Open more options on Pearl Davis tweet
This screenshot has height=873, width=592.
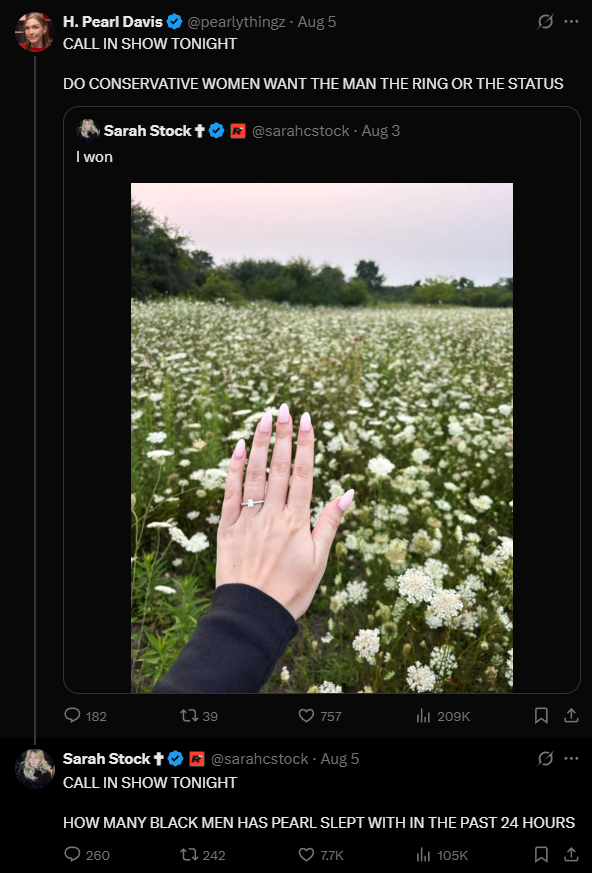pyautogui.click(x=571, y=22)
